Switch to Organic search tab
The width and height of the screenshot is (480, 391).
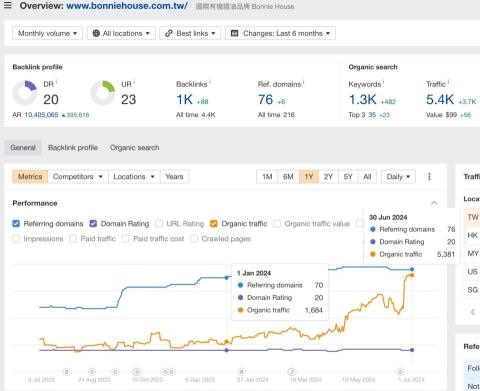(134, 148)
